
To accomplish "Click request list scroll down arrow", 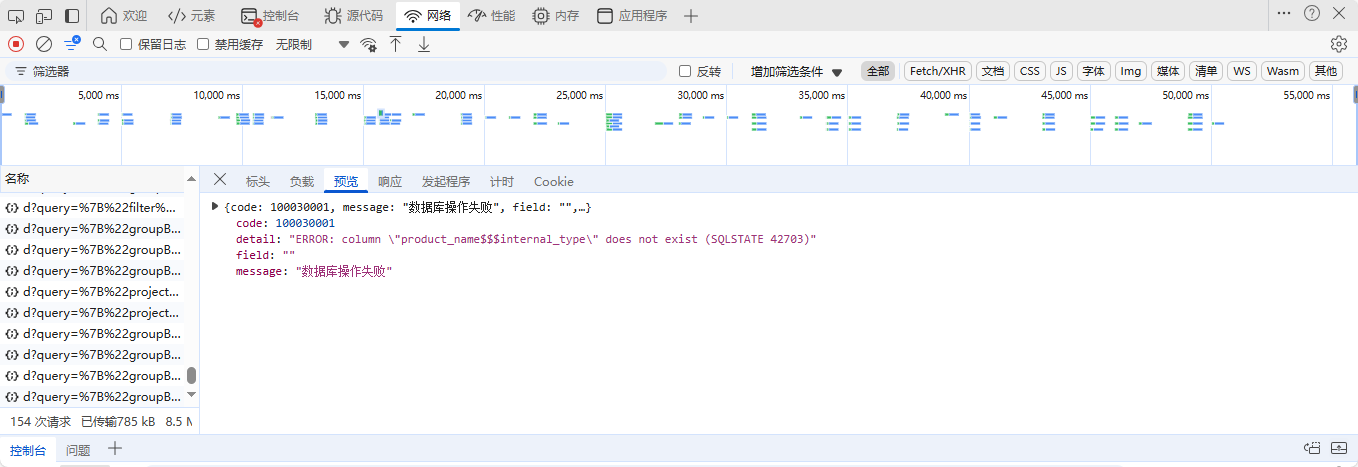I will click(192, 396).
